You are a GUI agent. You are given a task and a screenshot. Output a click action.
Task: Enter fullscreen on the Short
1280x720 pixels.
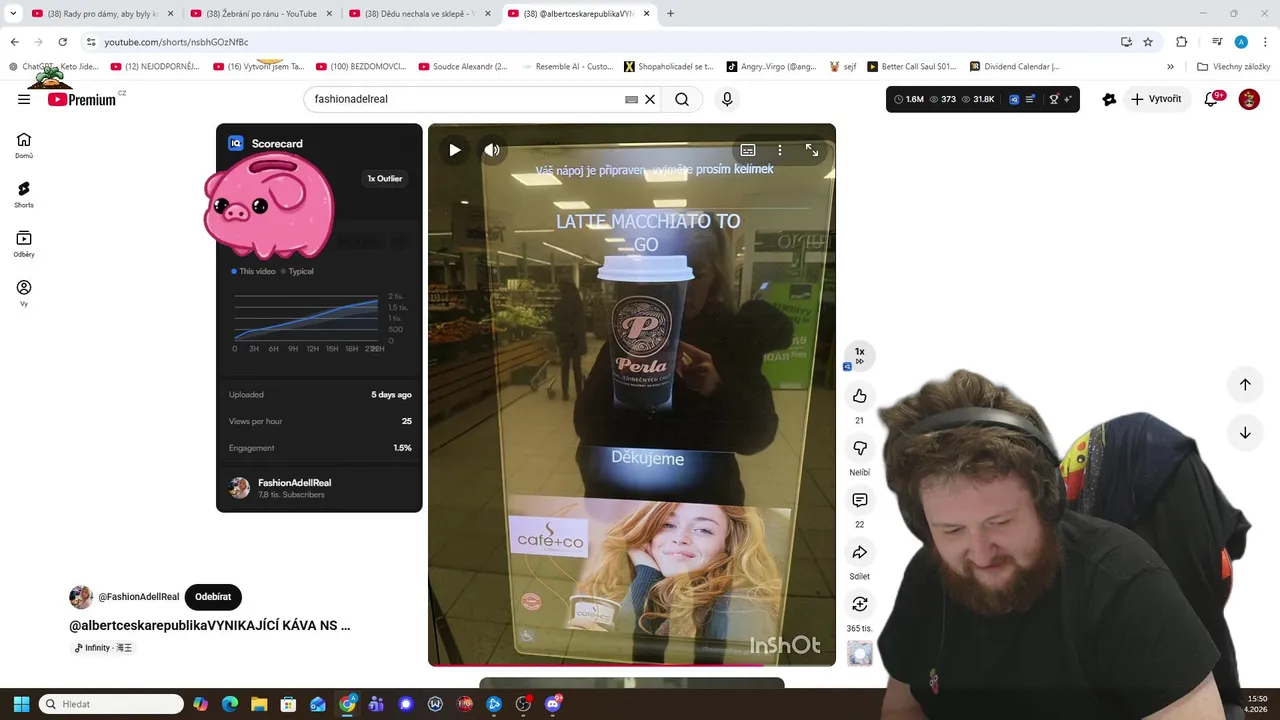tap(812, 150)
